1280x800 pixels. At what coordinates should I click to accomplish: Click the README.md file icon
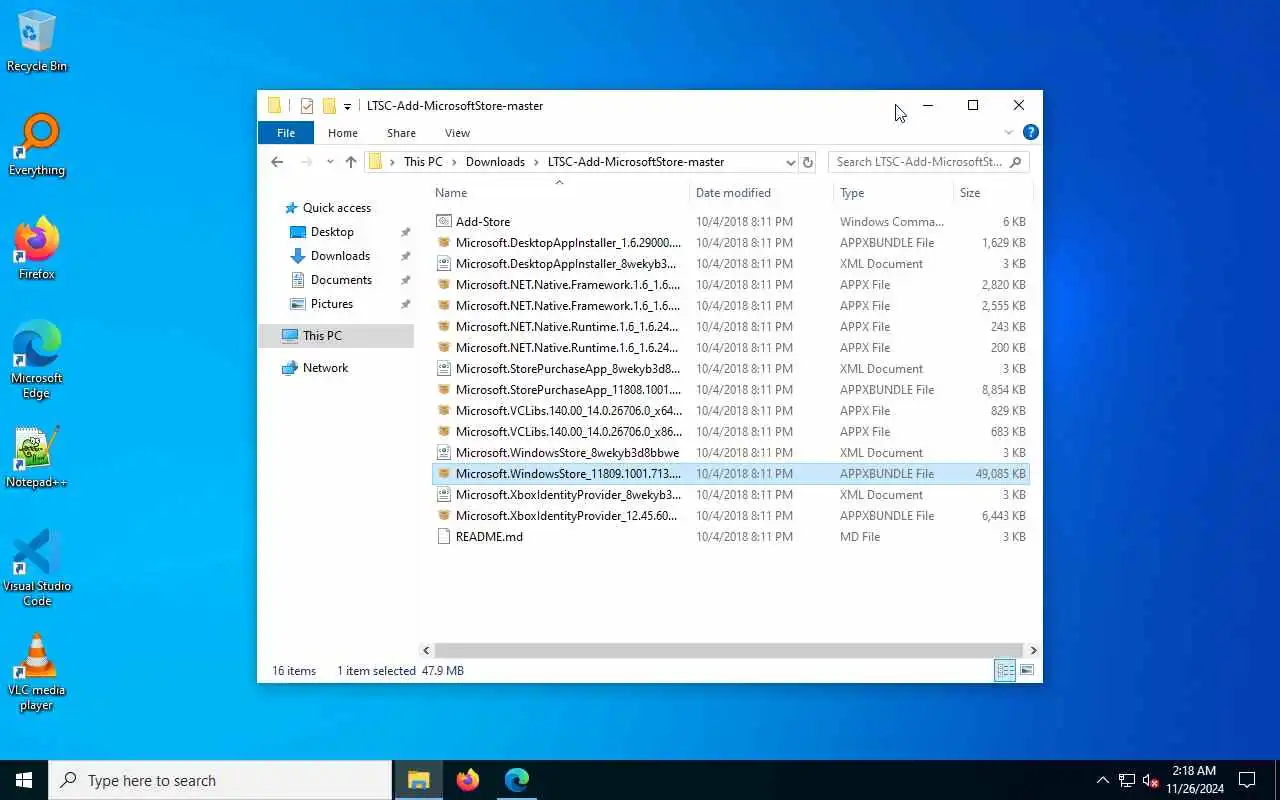point(444,537)
